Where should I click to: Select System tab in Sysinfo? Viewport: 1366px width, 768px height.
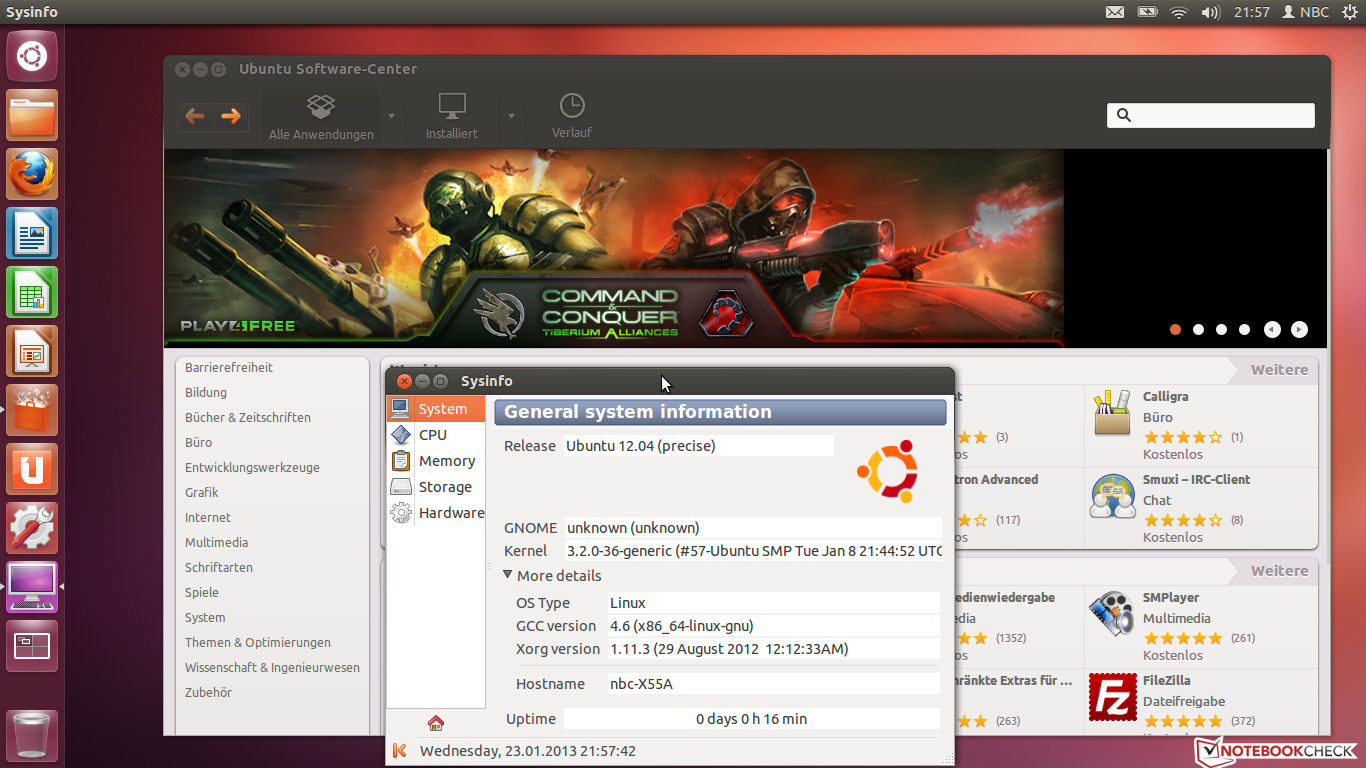click(x=436, y=409)
